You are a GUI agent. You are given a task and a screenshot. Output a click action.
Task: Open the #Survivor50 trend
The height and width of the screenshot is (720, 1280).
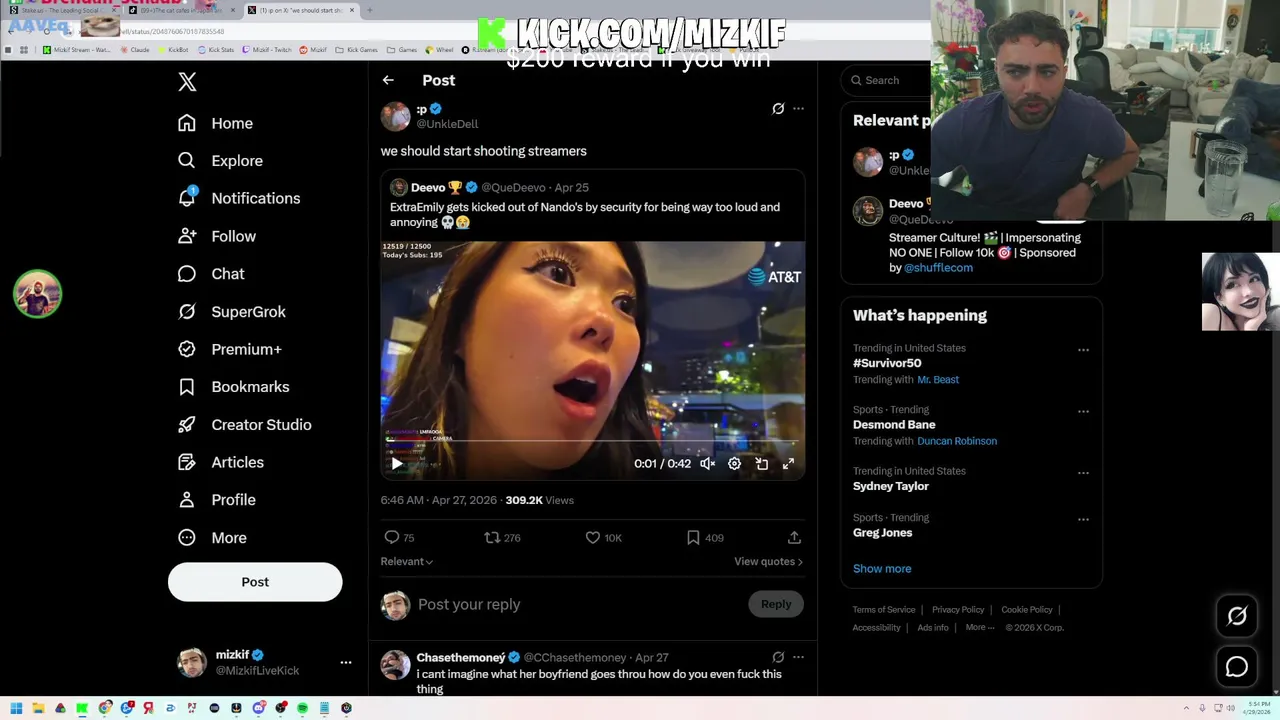(x=887, y=363)
